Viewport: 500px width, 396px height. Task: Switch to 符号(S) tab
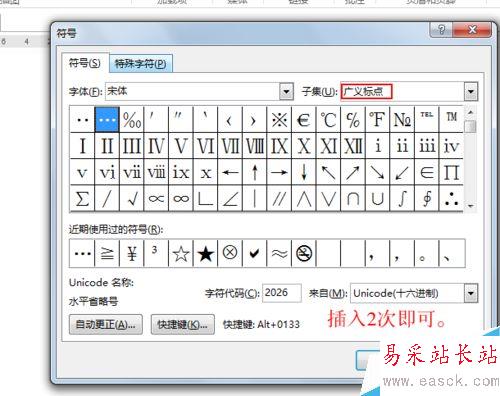click(85, 63)
